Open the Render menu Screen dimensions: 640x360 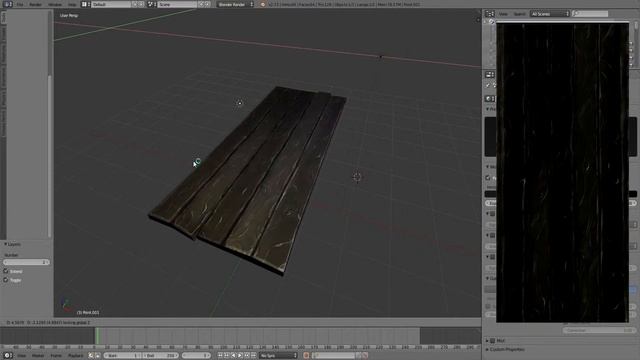point(36,4)
